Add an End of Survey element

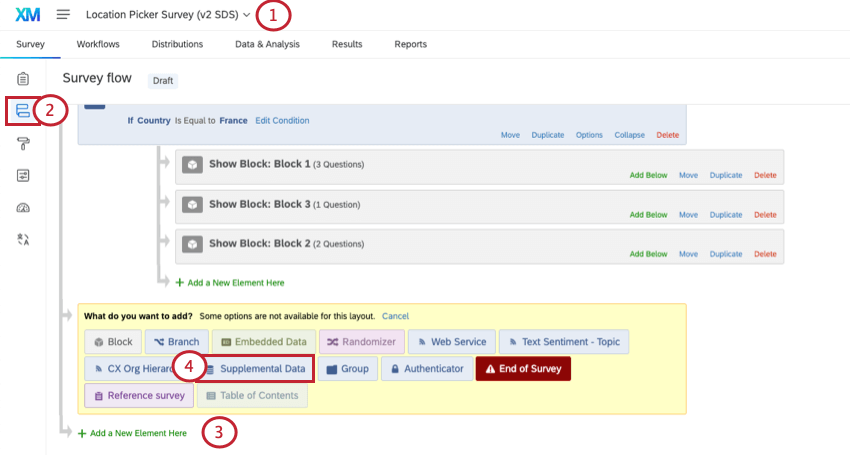point(523,369)
